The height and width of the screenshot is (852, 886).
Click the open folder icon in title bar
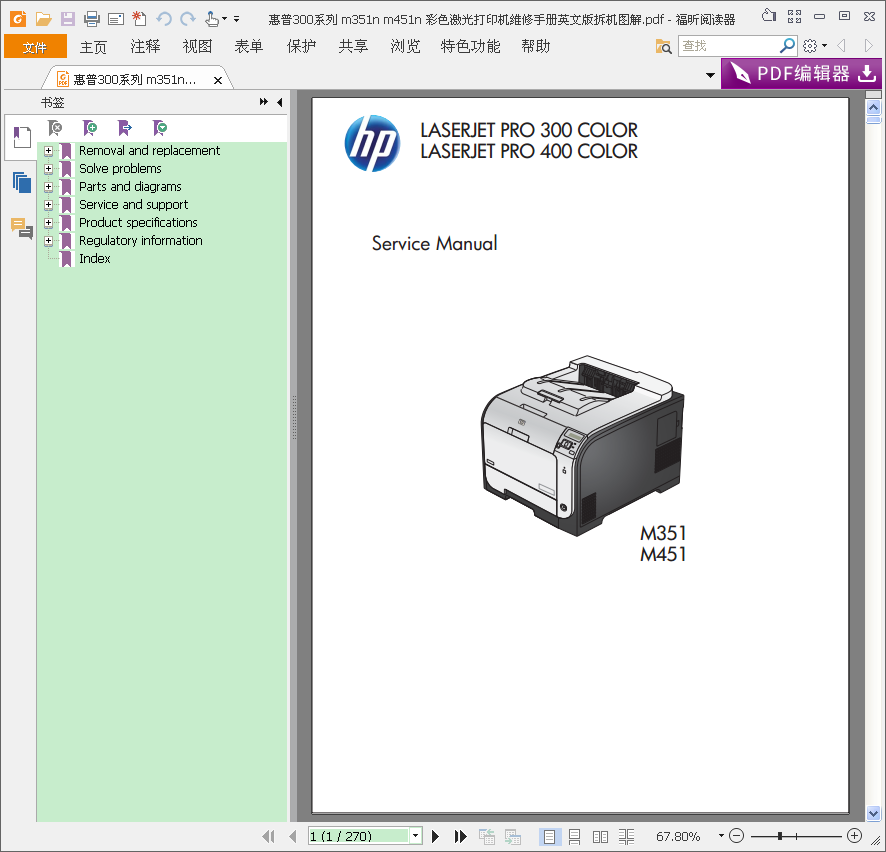click(44, 19)
